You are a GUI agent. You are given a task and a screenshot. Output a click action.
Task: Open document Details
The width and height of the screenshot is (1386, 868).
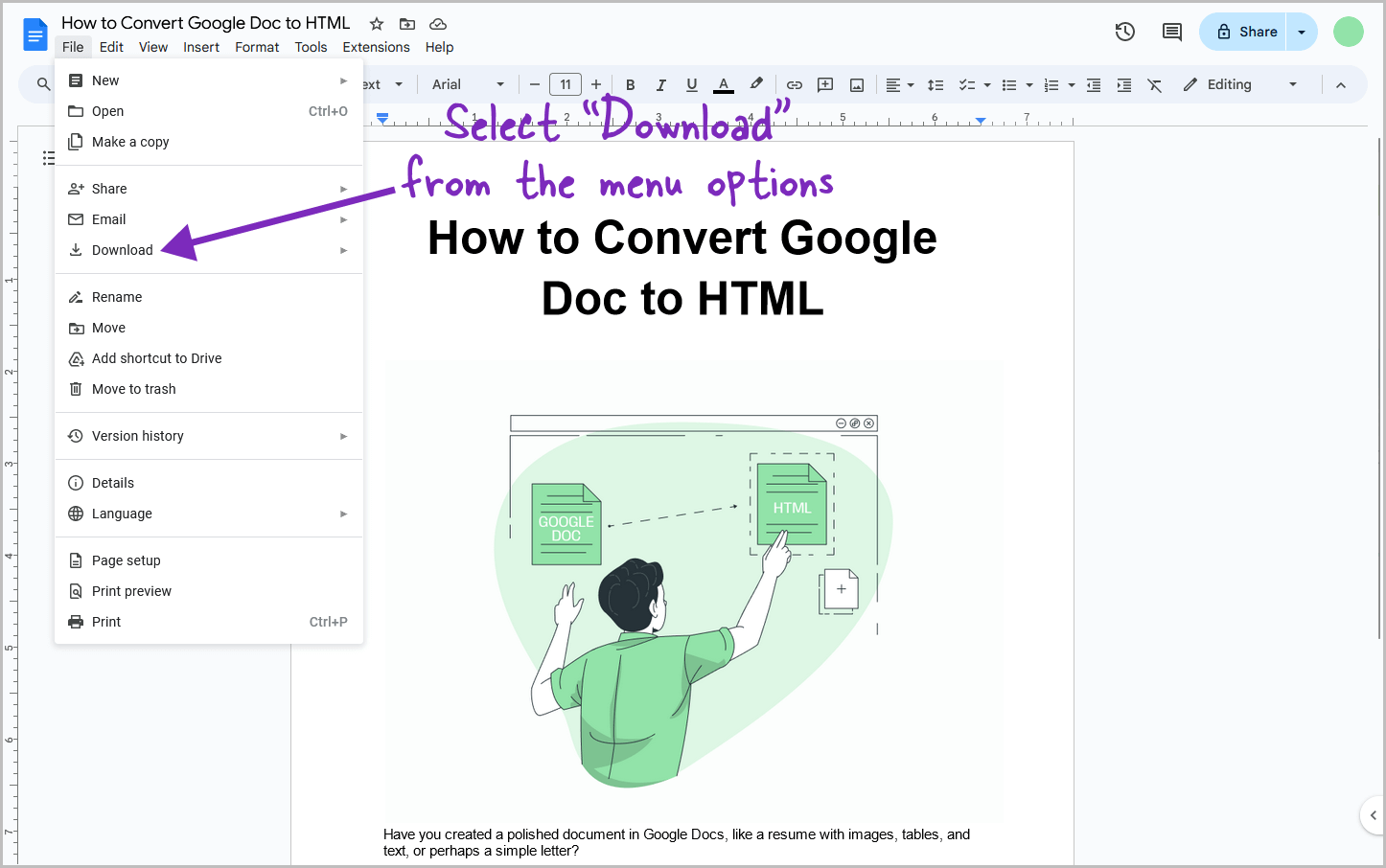[x=209, y=483]
